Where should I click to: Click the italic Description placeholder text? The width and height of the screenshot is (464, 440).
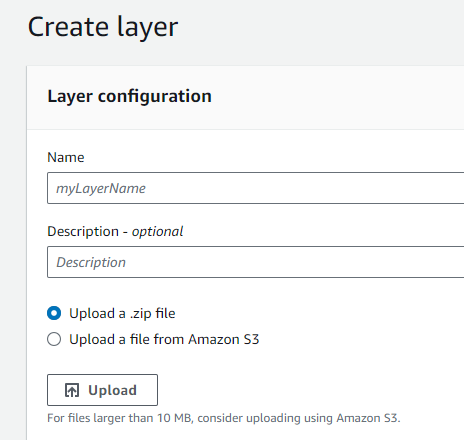pos(91,262)
